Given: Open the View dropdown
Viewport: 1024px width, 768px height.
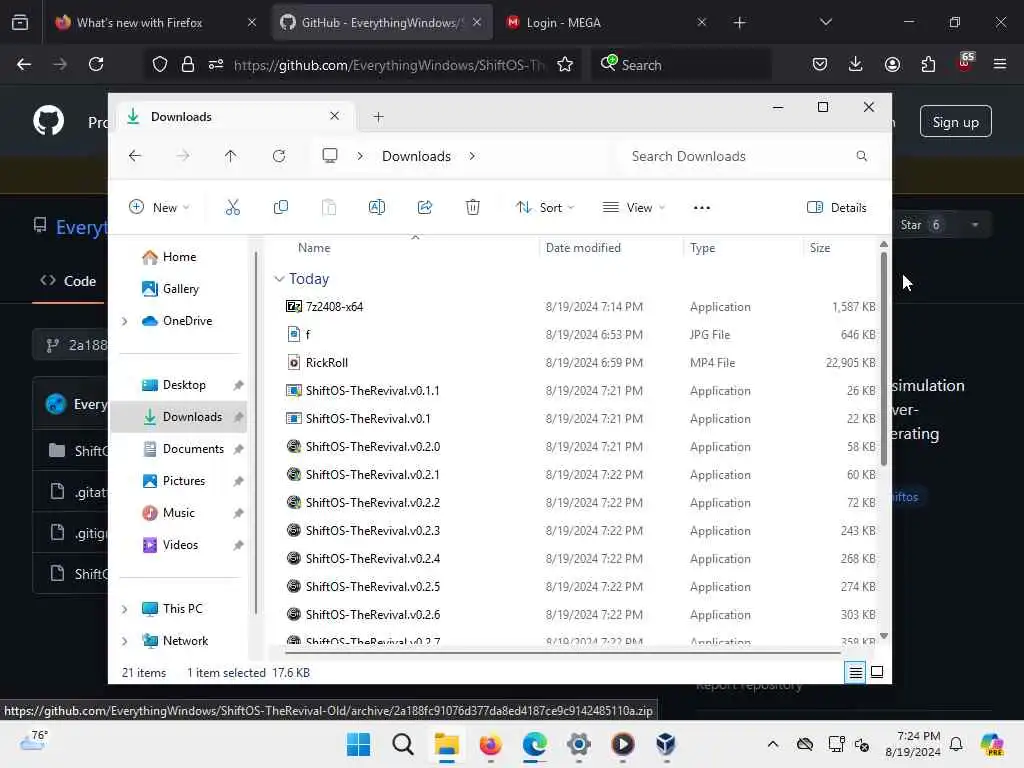Looking at the screenshot, I should click(633, 208).
